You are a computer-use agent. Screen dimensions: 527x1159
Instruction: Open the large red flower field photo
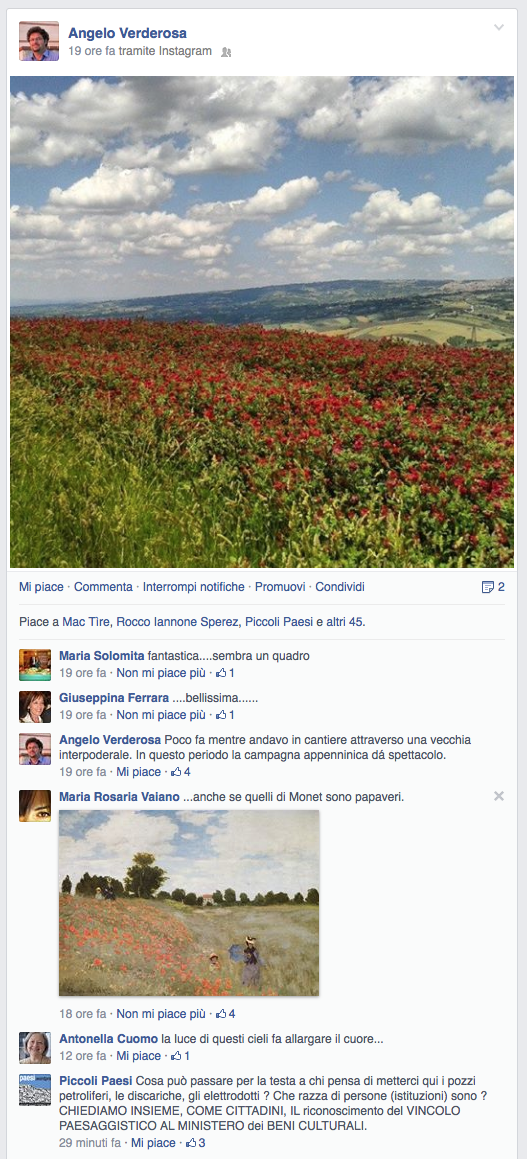pyautogui.click(x=262, y=322)
